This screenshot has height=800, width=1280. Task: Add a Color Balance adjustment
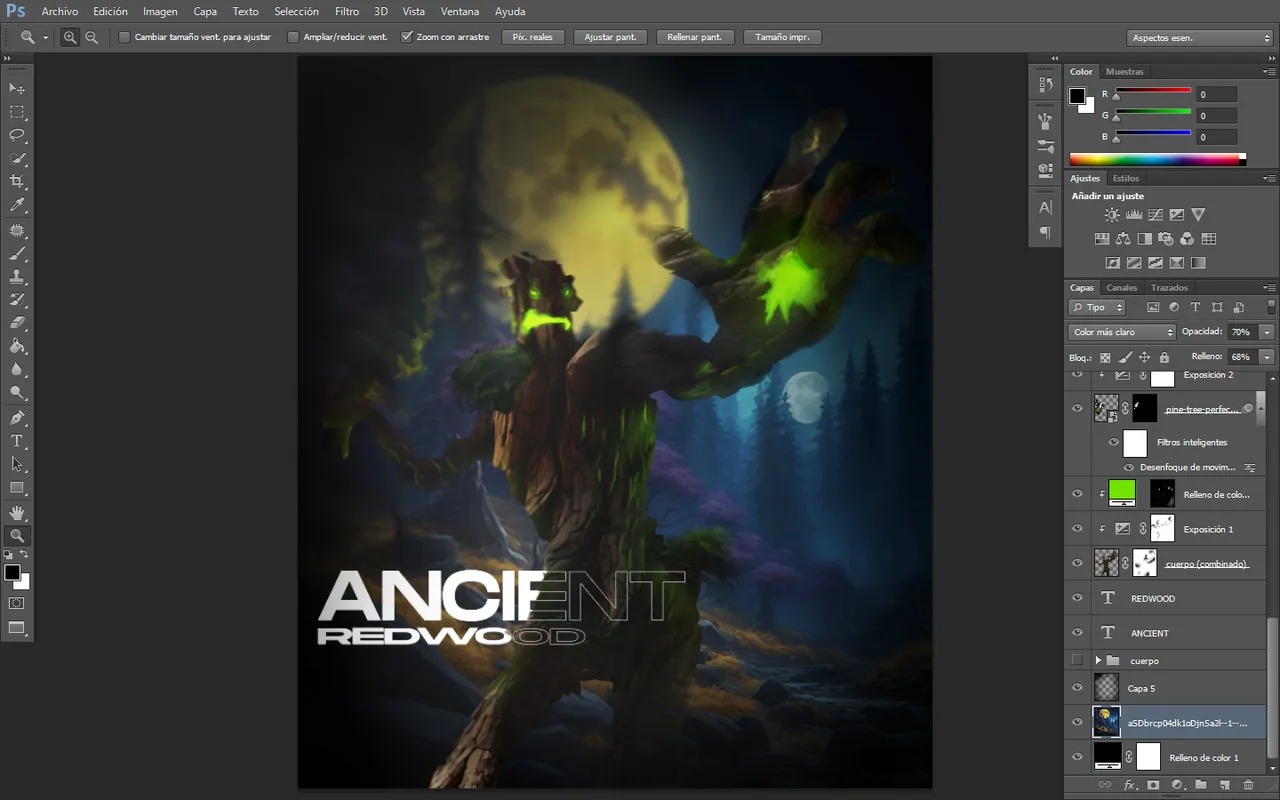(1123, 239)
